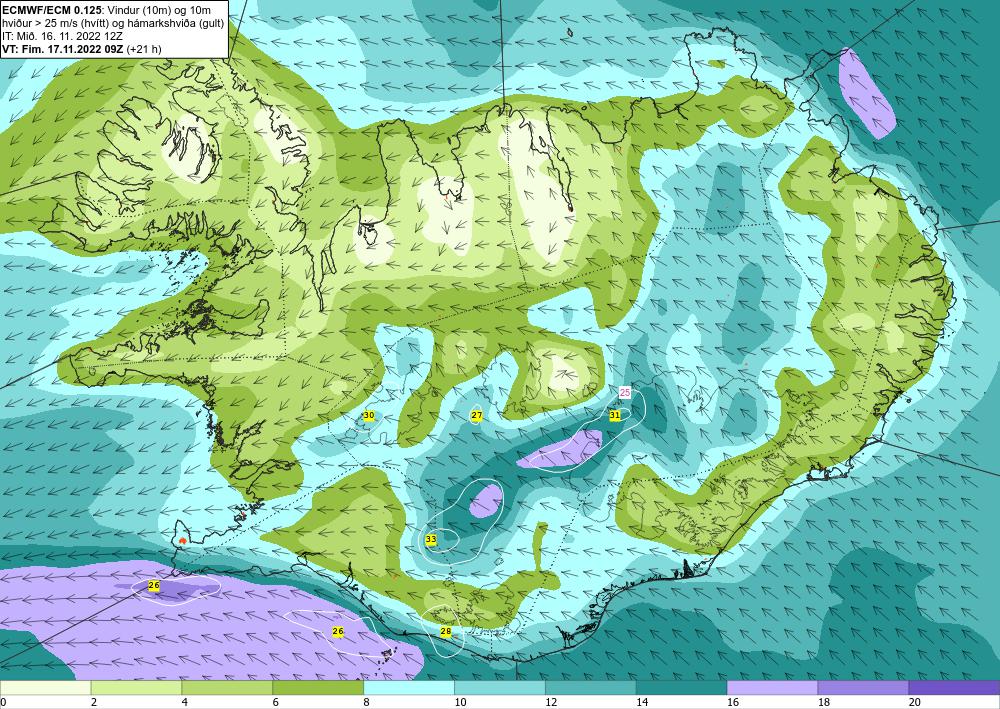Click the scale number 2
Viewport: 1000px width, 709px height.
tap(94, 702)
